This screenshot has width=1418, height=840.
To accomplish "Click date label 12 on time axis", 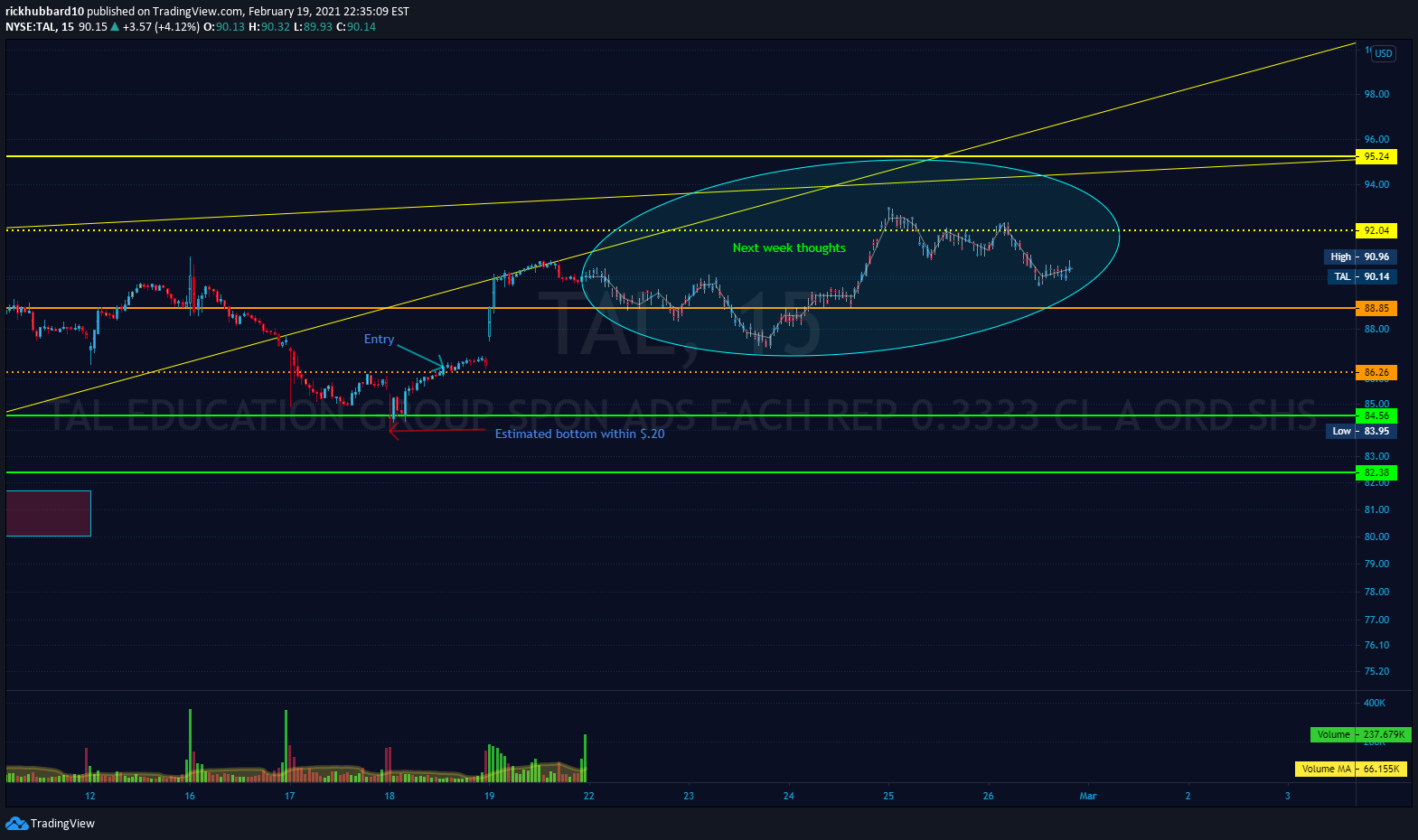I will click(x=90, y=796).
